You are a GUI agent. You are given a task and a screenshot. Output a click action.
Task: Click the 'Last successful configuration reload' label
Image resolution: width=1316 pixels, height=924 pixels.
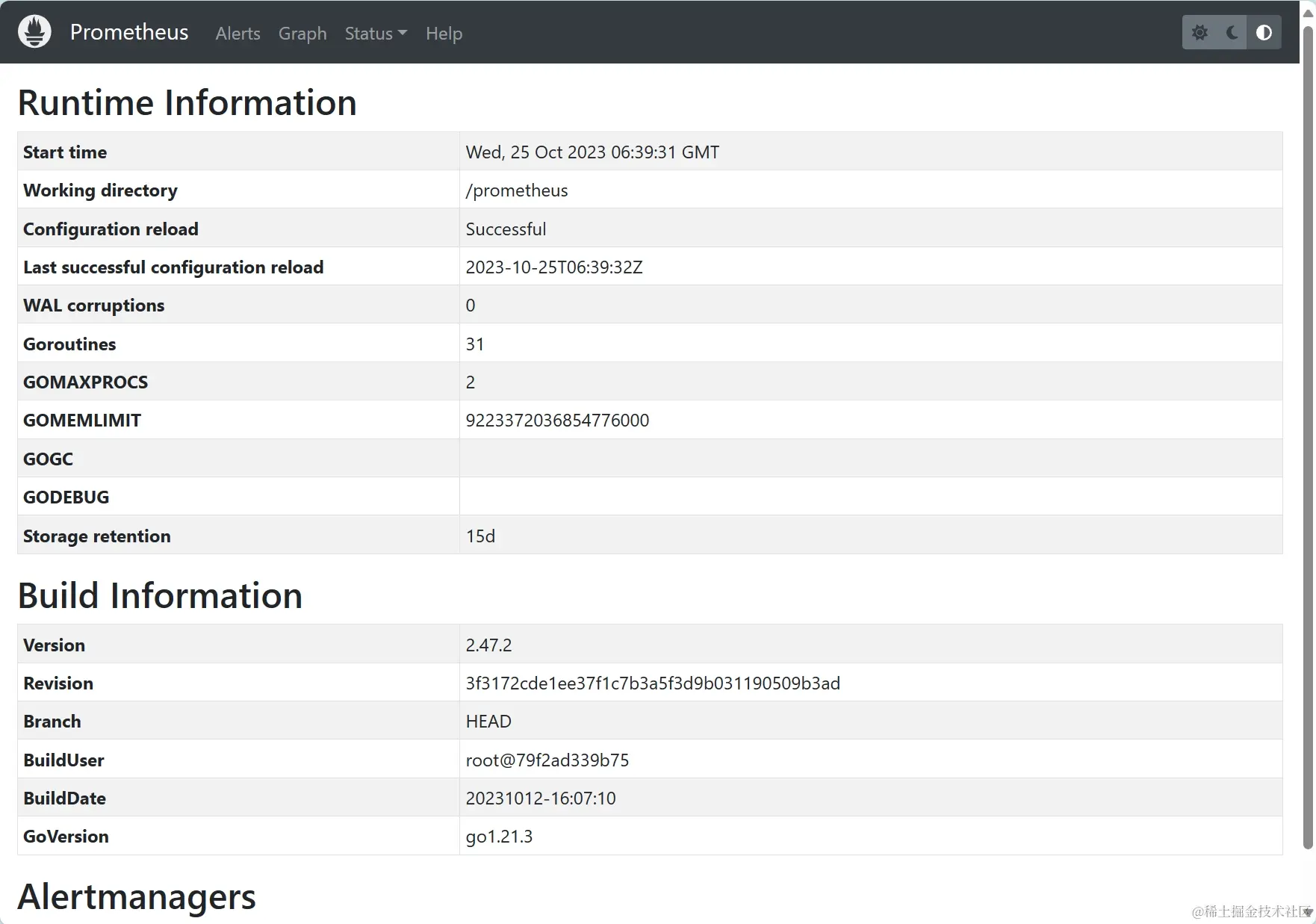click(x=173, y=267)
